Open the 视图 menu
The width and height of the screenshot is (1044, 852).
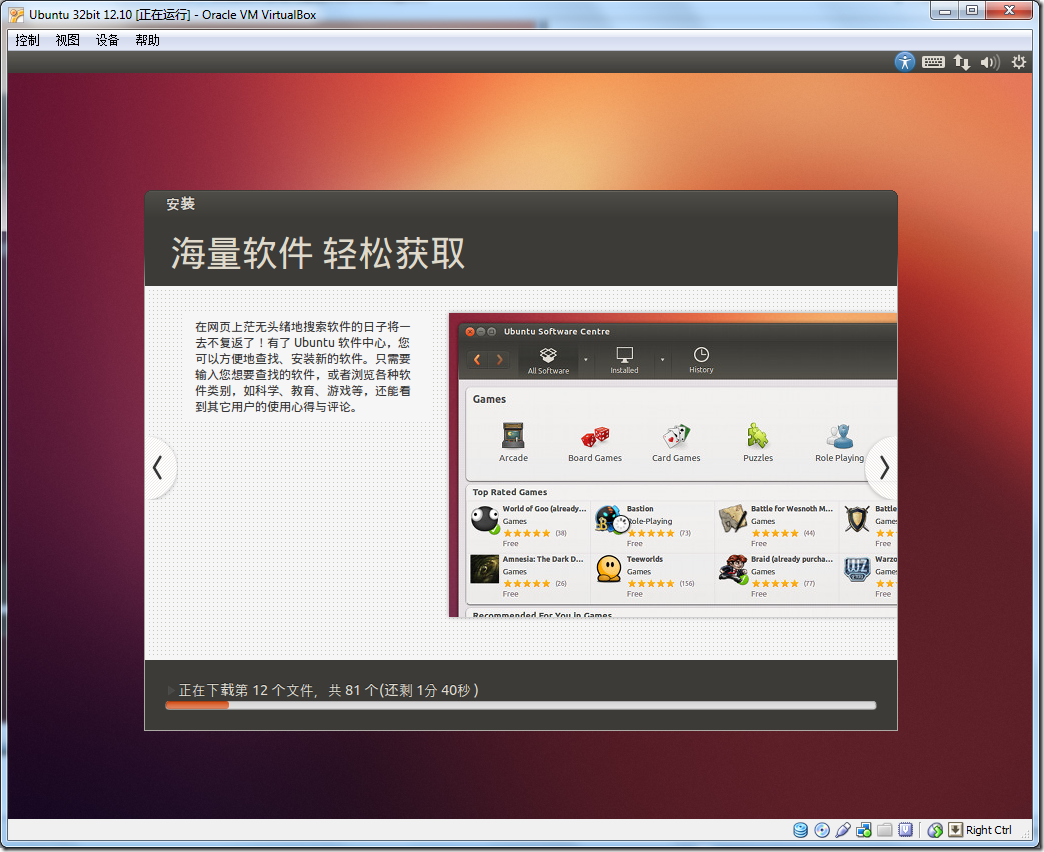click(67, 40)
